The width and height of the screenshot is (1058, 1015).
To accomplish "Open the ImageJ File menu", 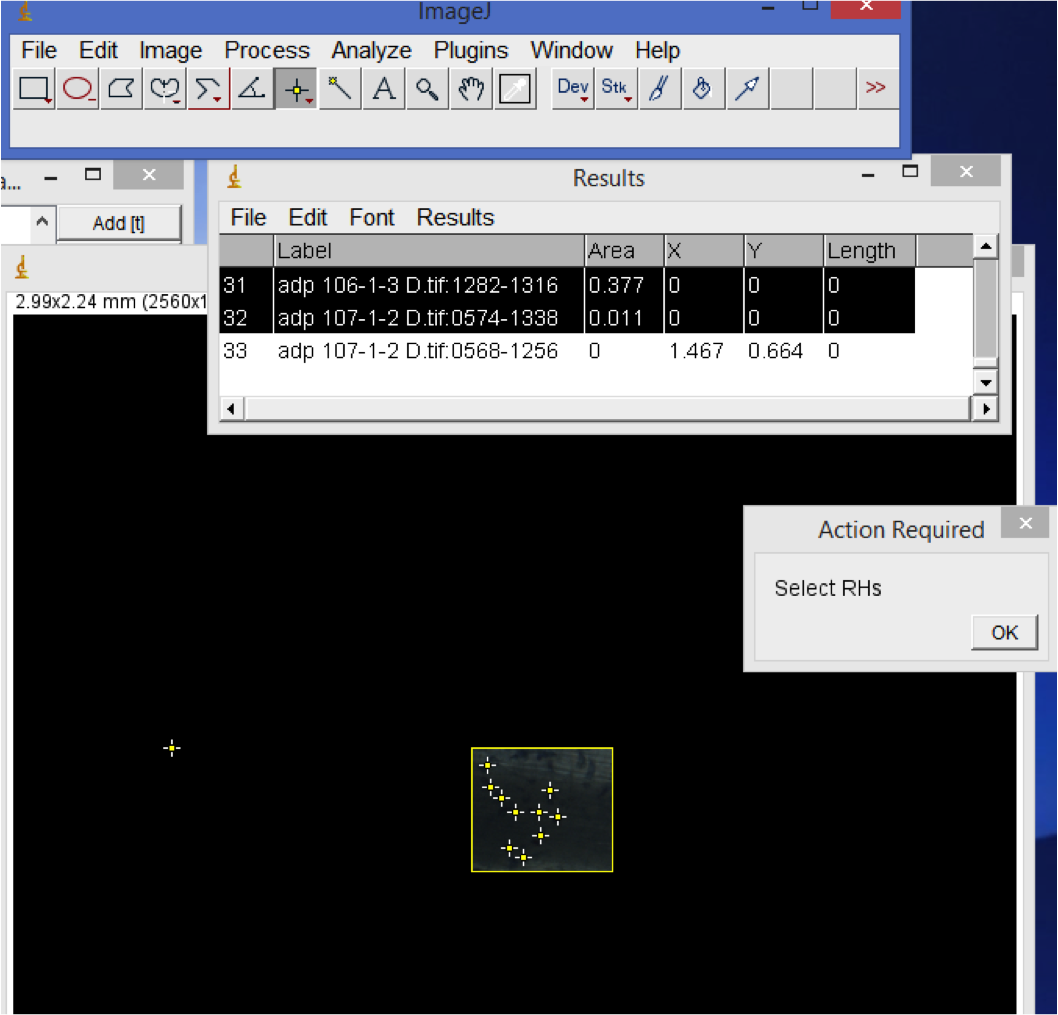I will (38, 51).
